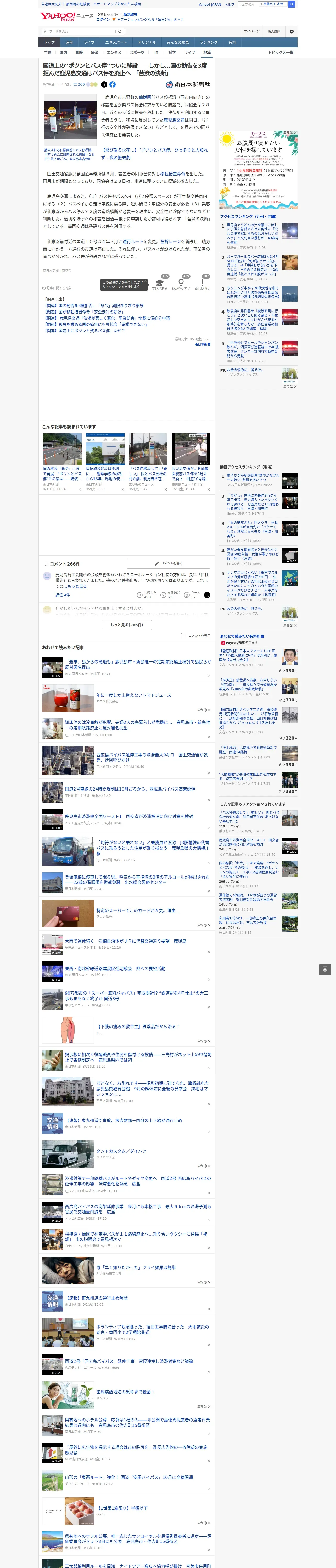Image resolution: width=336 pixels, height=1568 pixels.
Task: Click the 南日本新聞社 publisher logo
Action: [x=188, y=85]
